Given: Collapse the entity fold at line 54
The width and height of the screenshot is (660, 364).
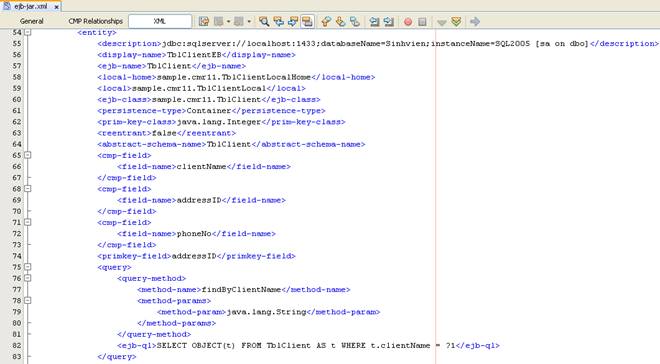Looking at the screenshot, I should 28,32.
